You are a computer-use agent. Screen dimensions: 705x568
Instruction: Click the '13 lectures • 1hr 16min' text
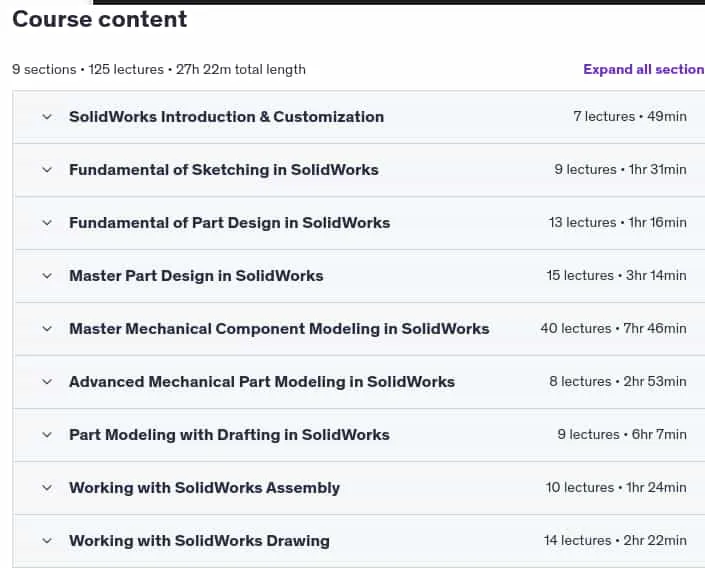pos(618,223)
